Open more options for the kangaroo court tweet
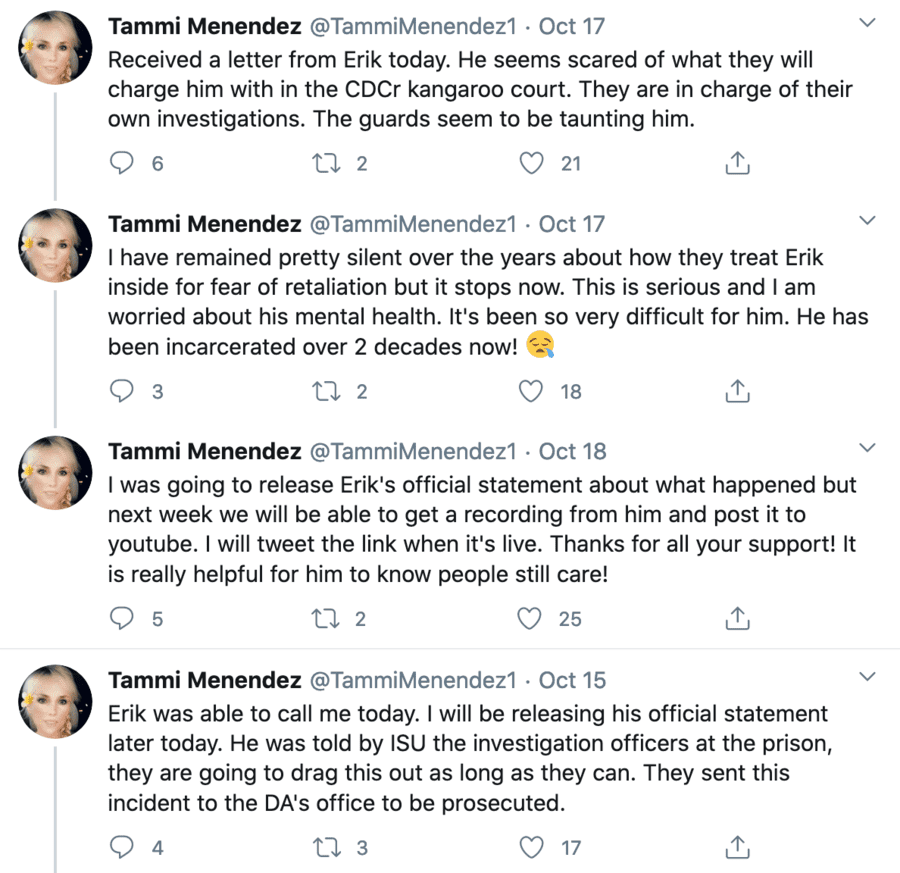 [868, 21]
